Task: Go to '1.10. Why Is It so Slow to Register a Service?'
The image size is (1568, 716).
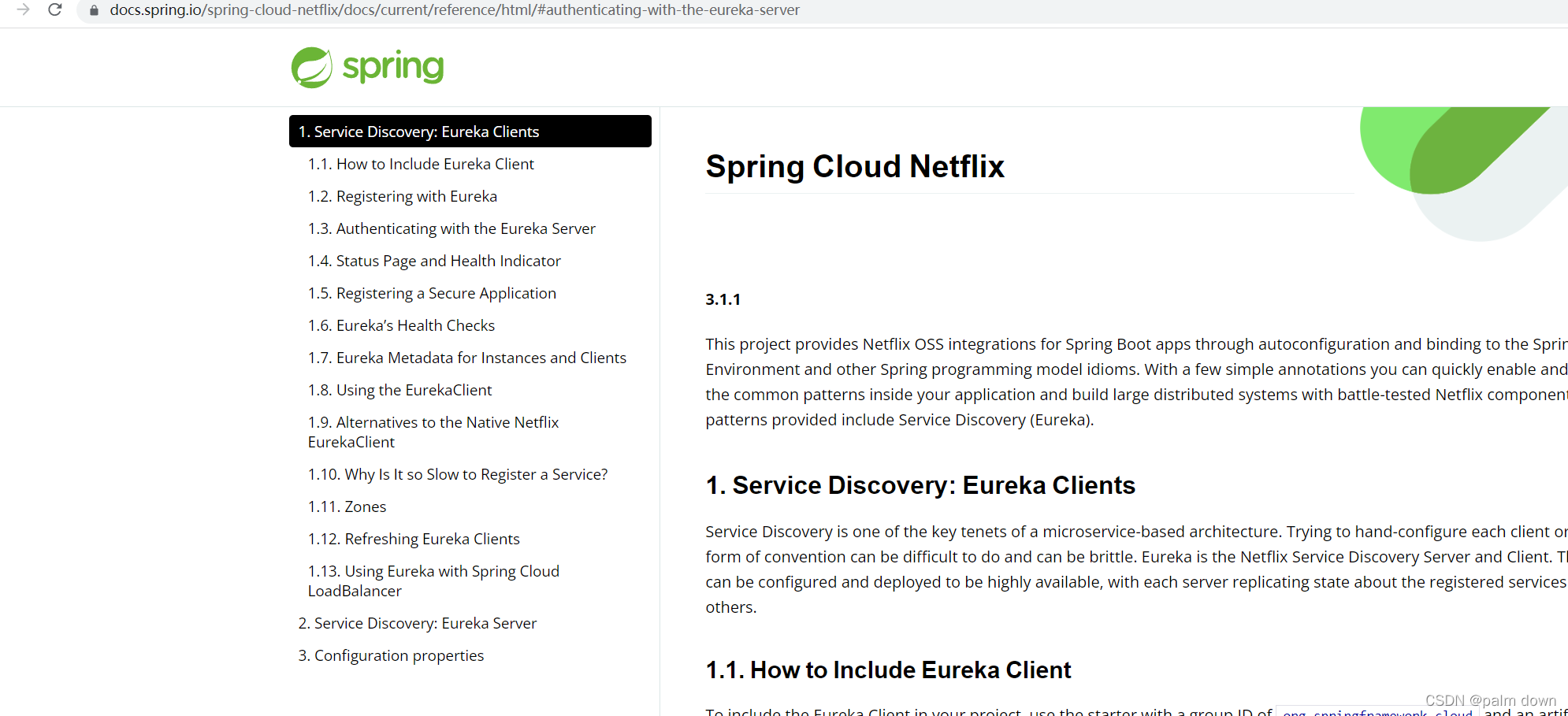Action: click(458, 474)
